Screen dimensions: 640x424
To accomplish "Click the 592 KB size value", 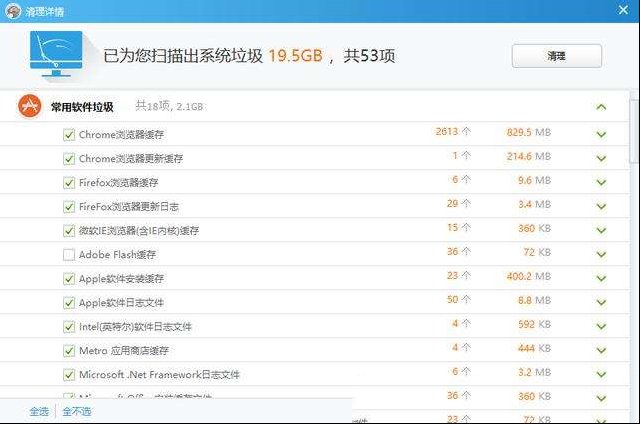I will [534, 324].
